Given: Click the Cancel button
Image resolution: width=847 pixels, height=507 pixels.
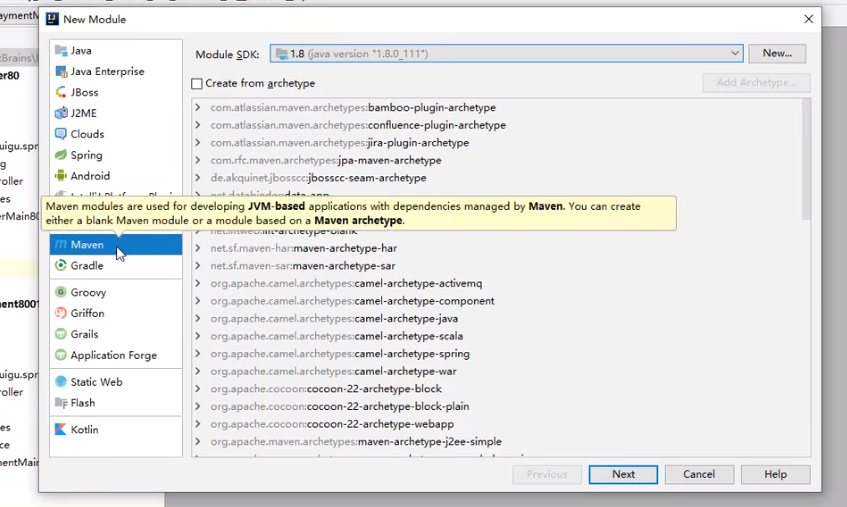Looking at the screenshot, I should point(699,474).
